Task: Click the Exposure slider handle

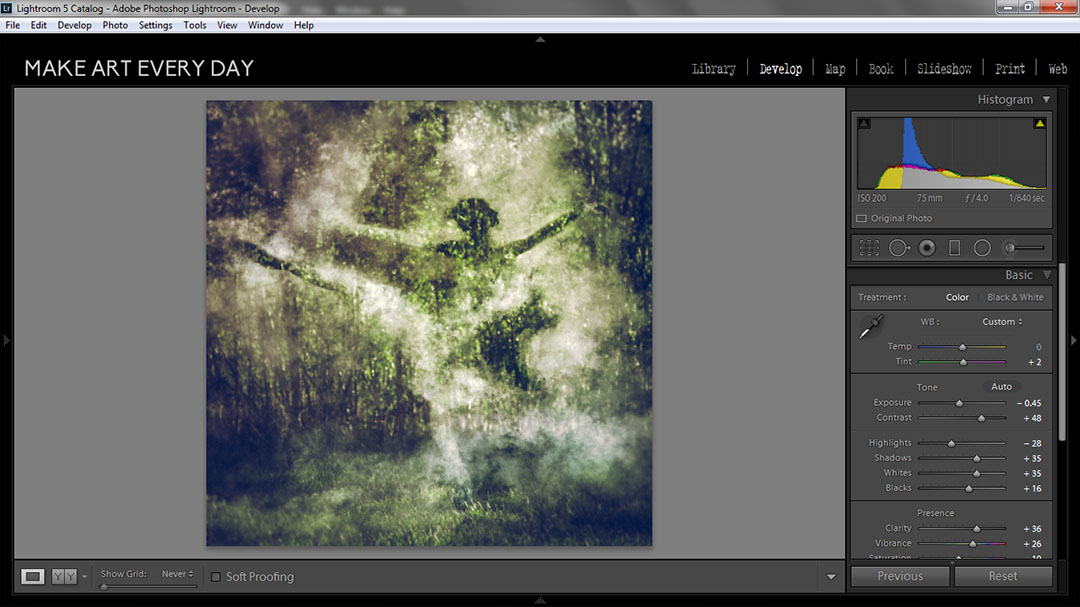Action: pyautogui.click(x=959, y=403)
